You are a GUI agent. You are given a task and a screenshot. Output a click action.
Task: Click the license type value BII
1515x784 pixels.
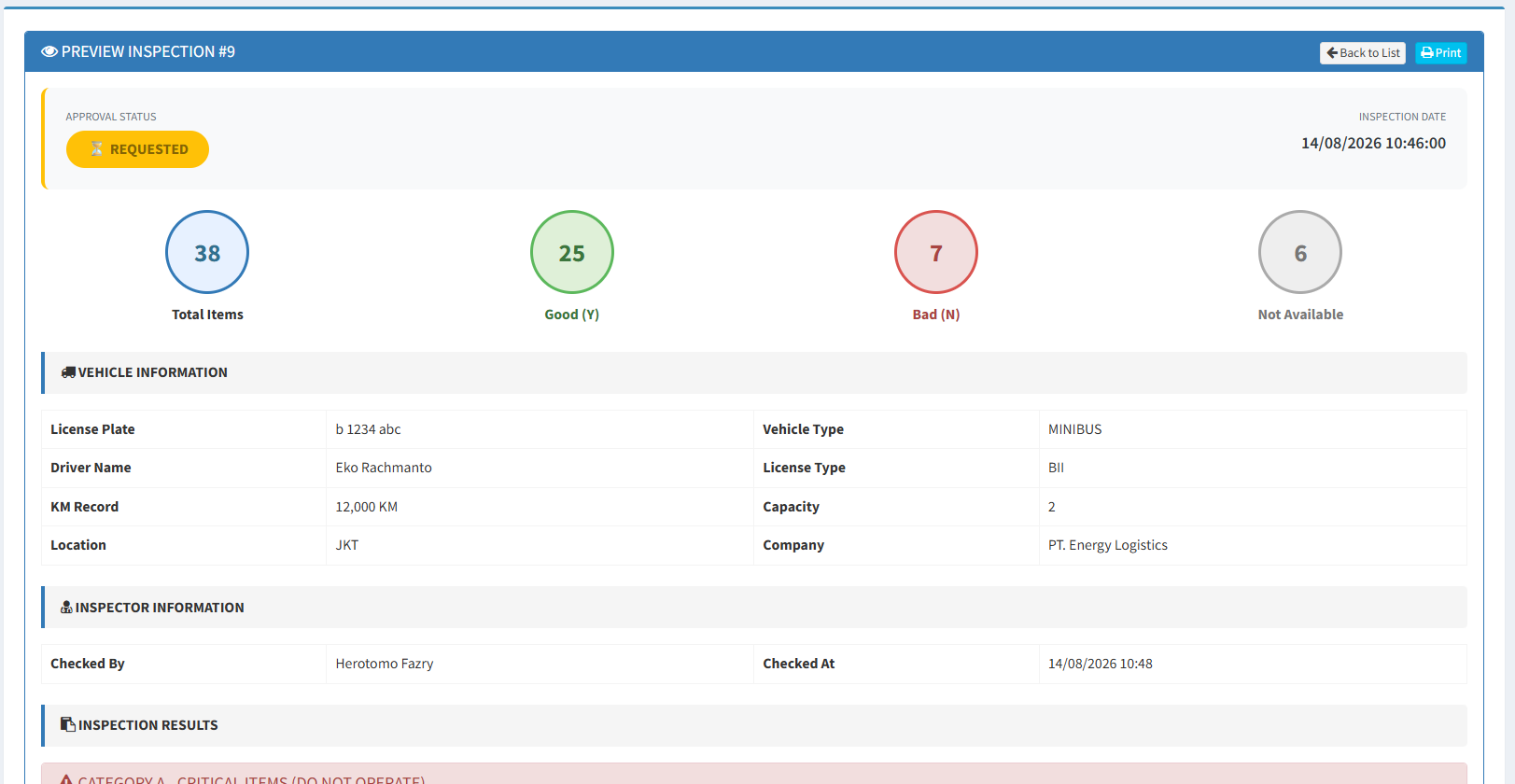[x=1056, y=468]
